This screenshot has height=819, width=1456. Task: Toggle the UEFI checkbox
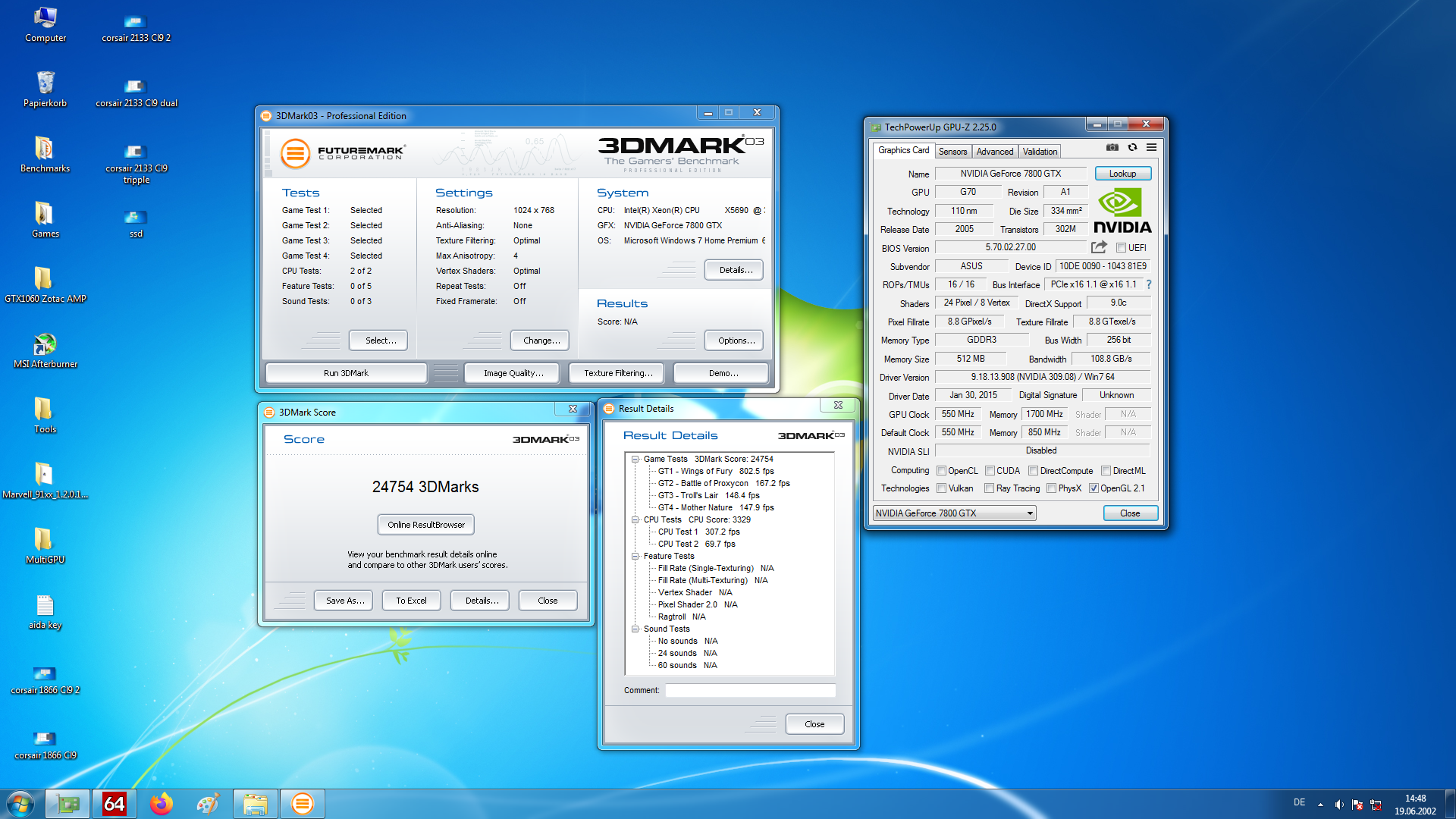(x=1121, y=248)
